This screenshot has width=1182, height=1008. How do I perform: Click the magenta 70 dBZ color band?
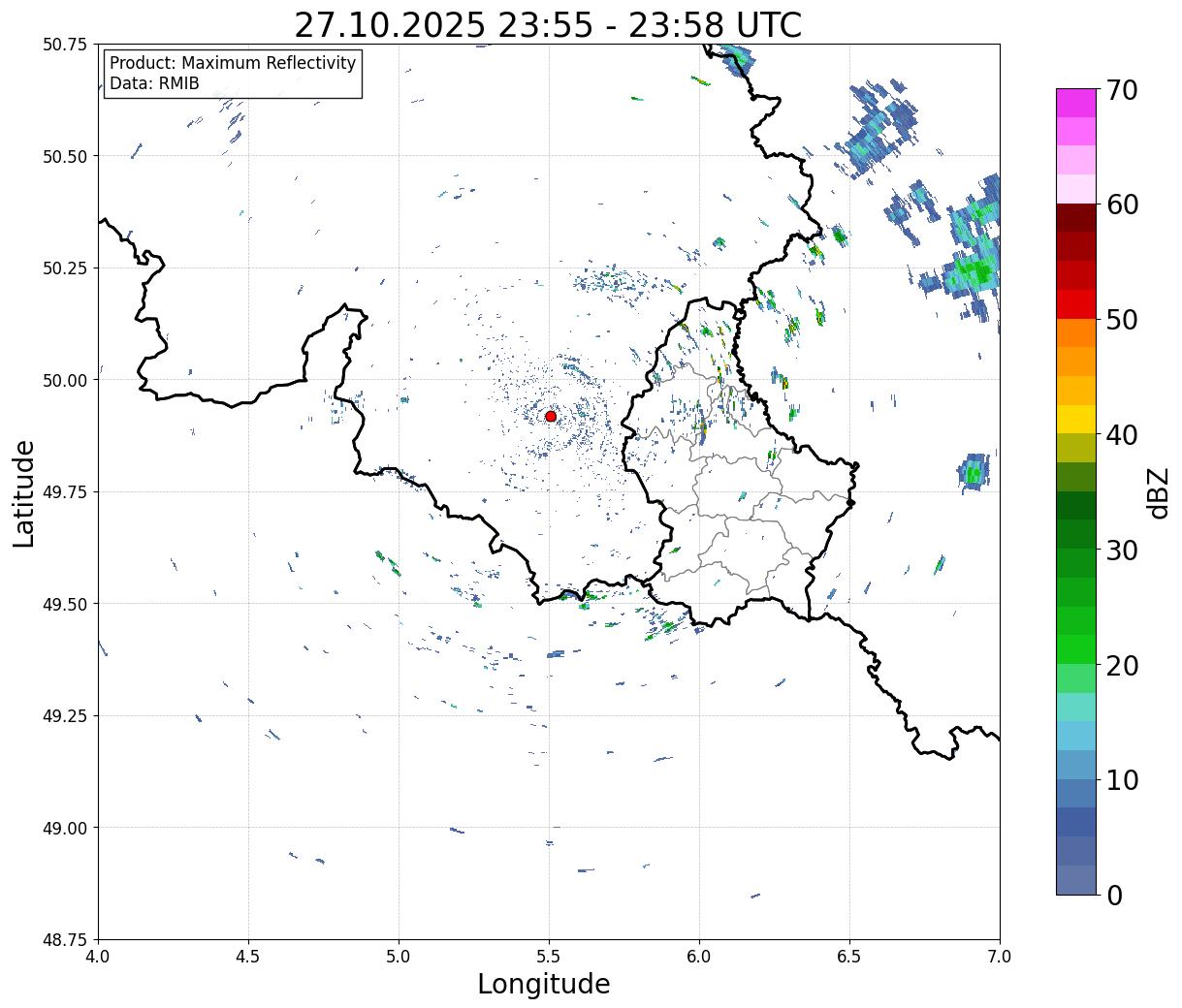pos(1075,103)
